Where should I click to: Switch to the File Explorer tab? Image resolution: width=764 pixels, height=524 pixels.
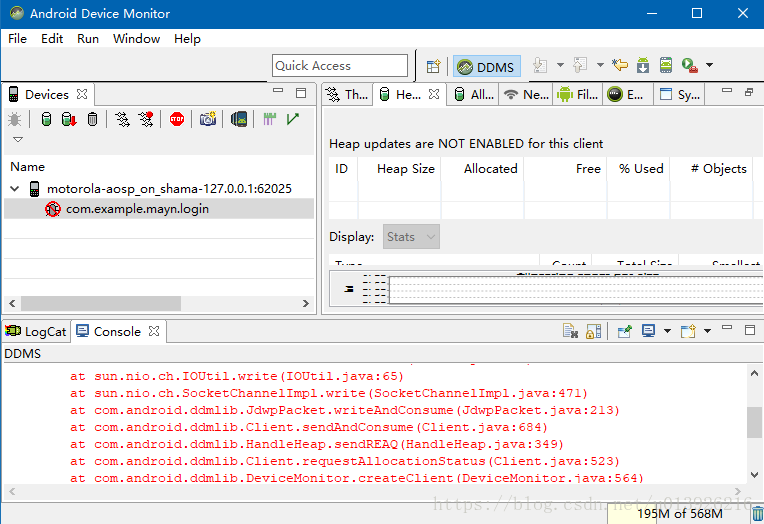[578, 94]
